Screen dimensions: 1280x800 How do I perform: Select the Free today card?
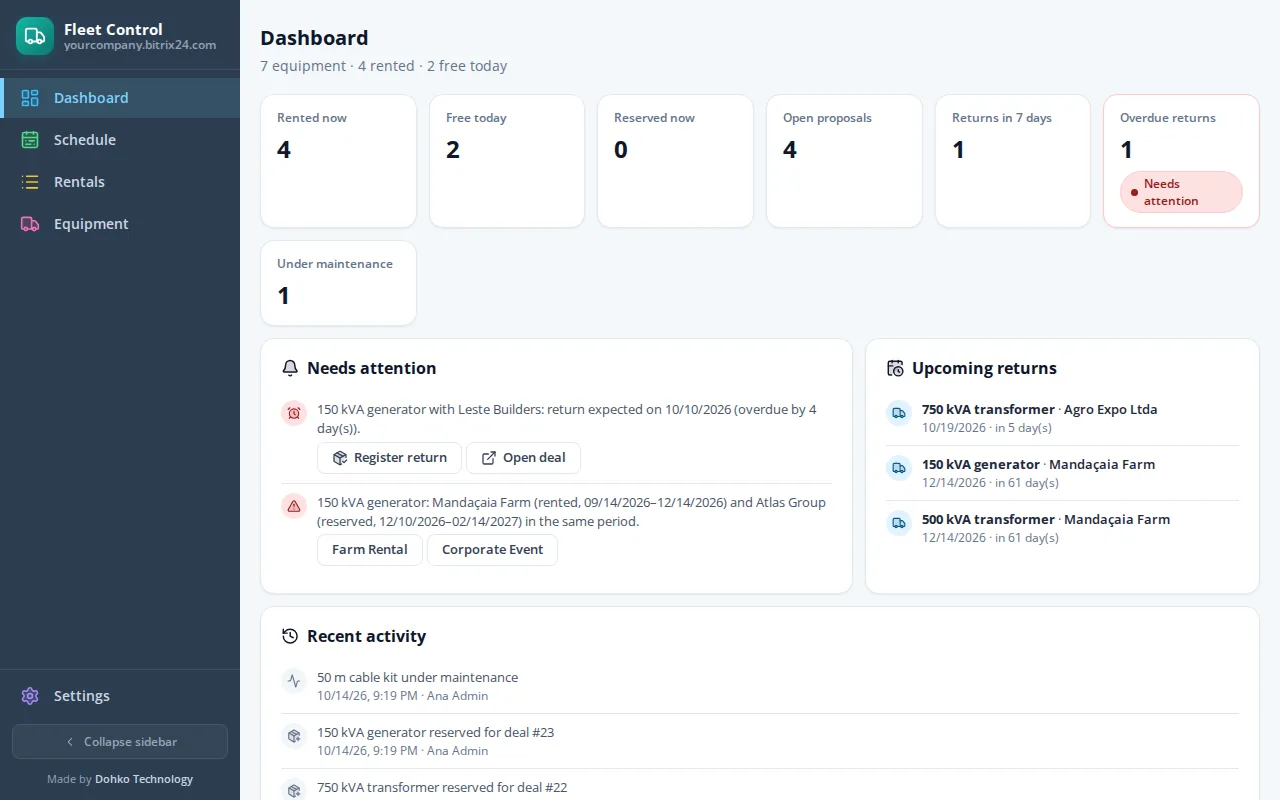point(507,161)
